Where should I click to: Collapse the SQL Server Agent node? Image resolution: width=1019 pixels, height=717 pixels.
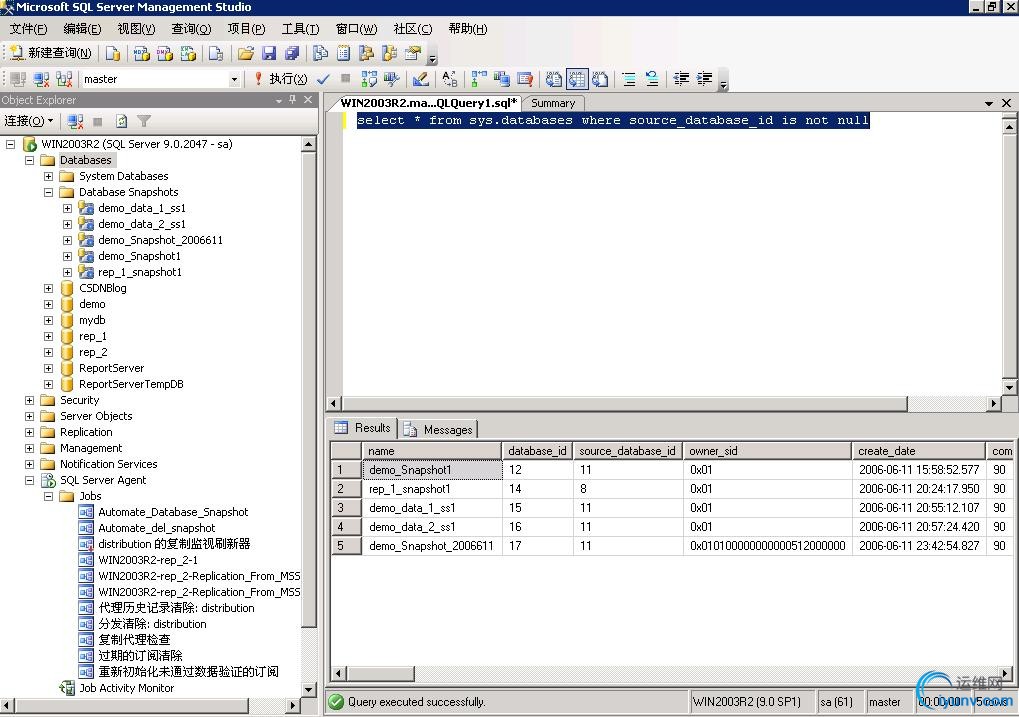tap(29, 480)
